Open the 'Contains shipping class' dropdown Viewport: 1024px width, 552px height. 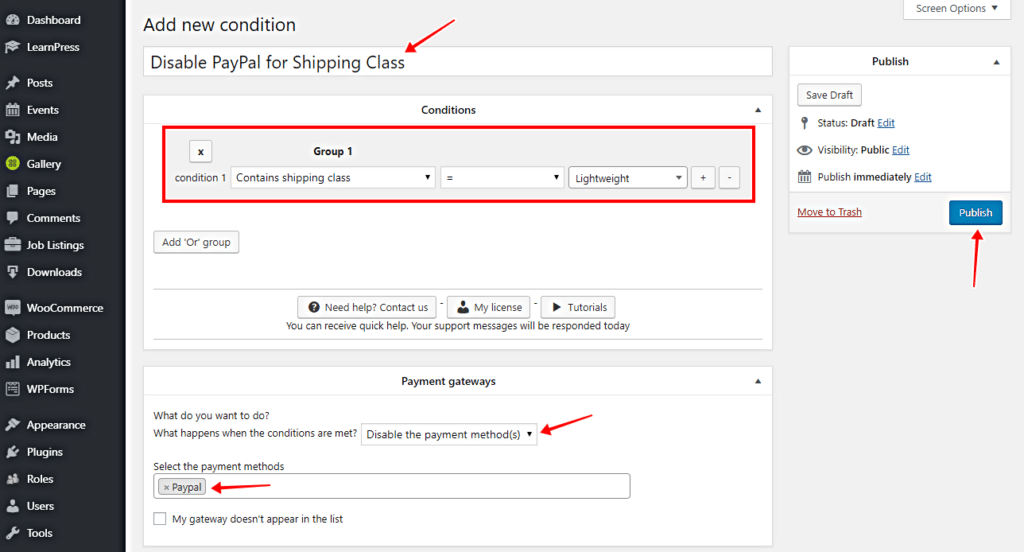point(332,178)
